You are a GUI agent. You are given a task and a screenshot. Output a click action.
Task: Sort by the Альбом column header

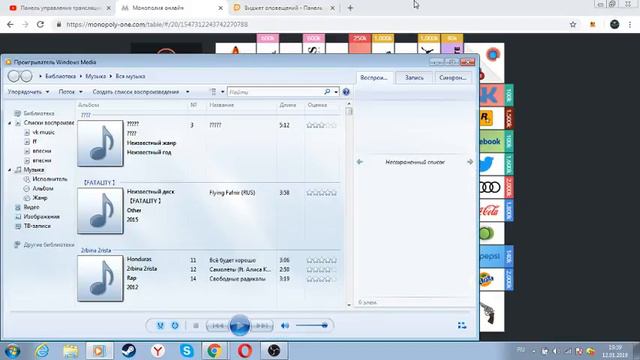pos(89,105)
